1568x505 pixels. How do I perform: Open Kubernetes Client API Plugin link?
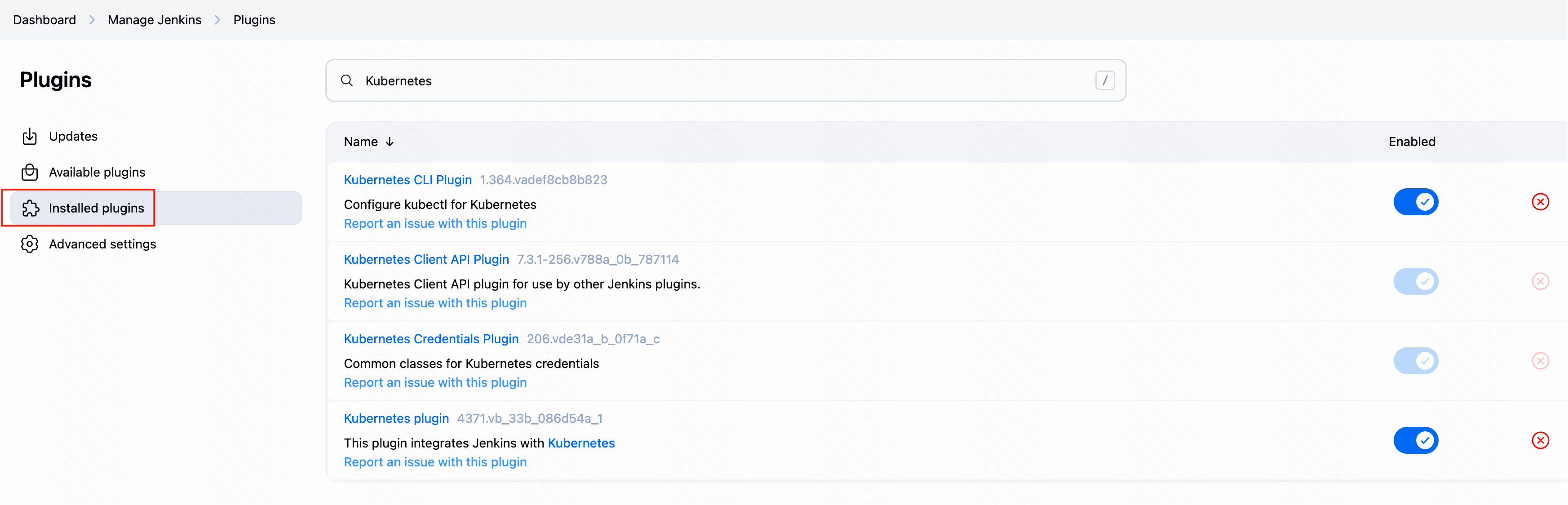coord(426,259)
